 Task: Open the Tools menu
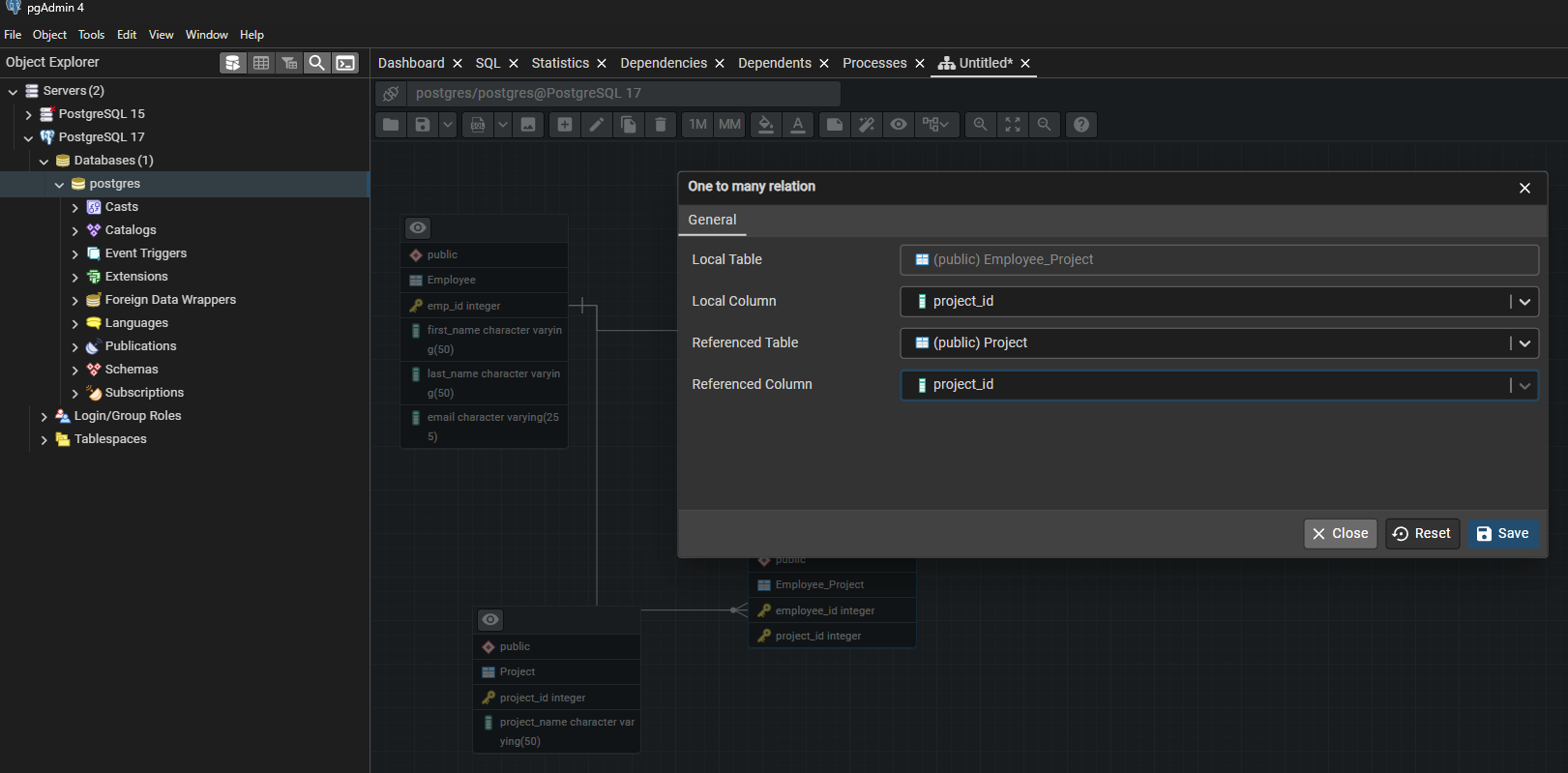[x=91, y=35]
